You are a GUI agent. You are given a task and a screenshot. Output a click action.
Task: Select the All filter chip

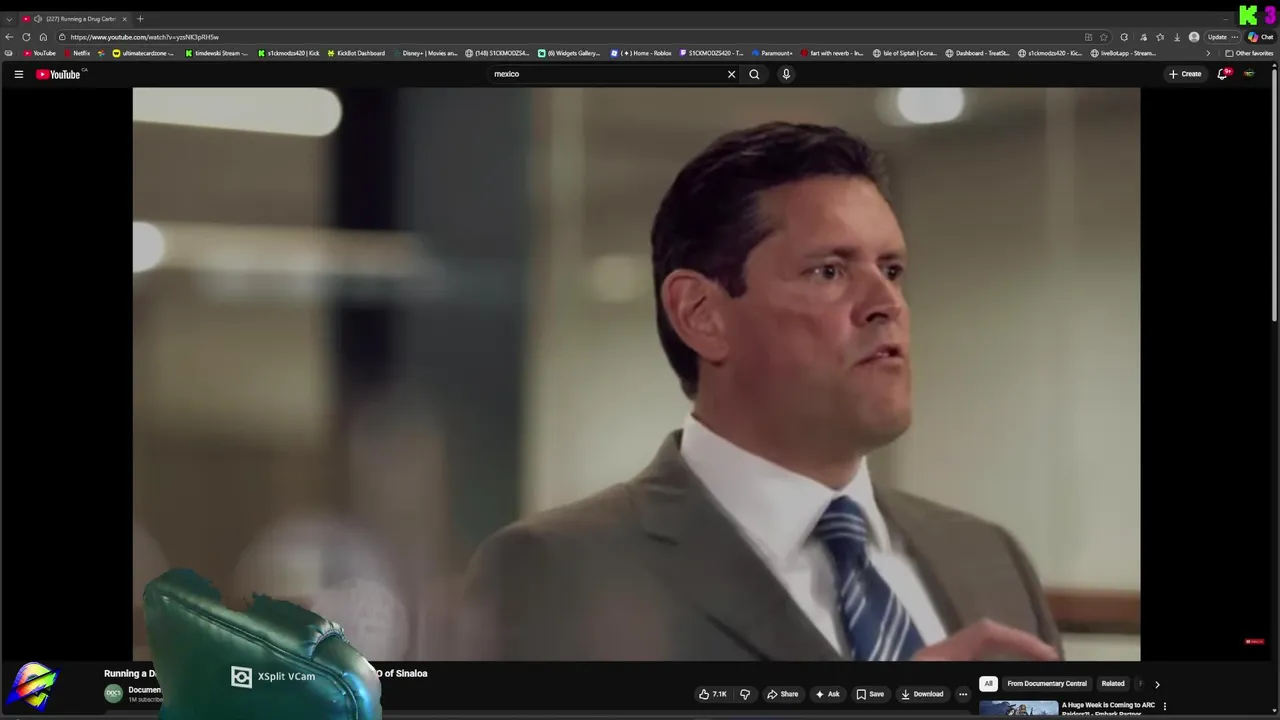988,684
